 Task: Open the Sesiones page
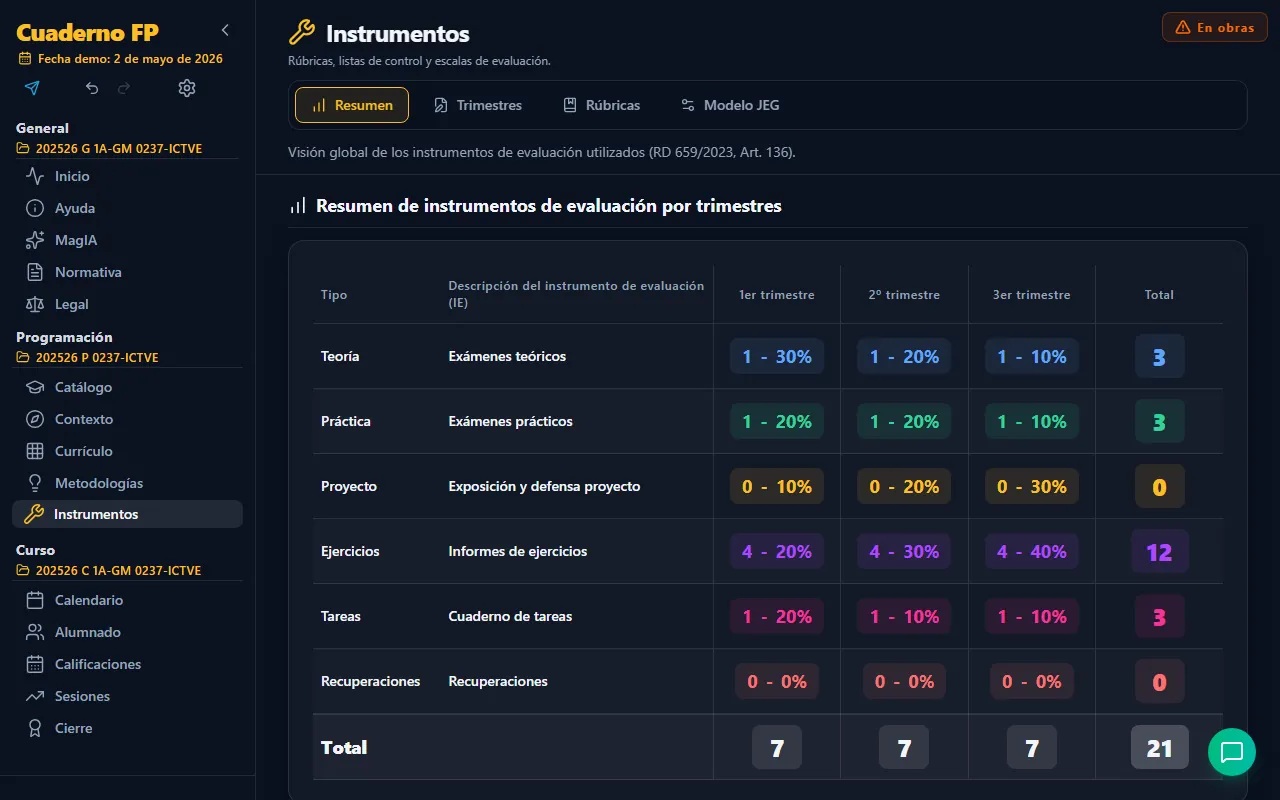[127, 696]
